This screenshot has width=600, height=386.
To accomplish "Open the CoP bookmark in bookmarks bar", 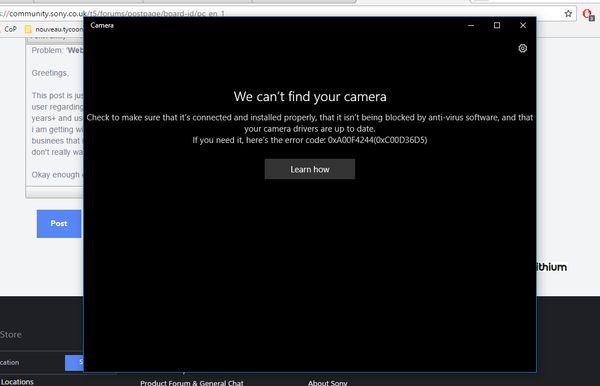I will pos(10,29).
